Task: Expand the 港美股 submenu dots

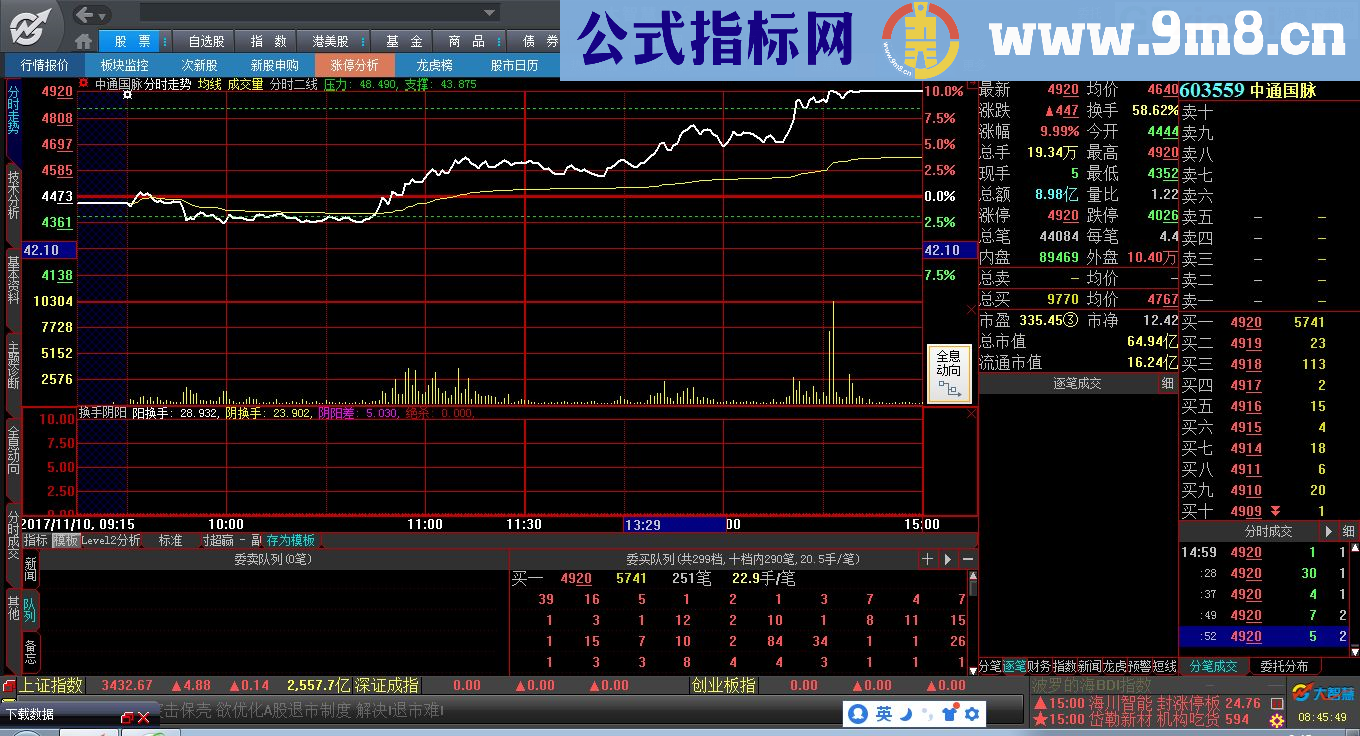Action: (362, 41)
